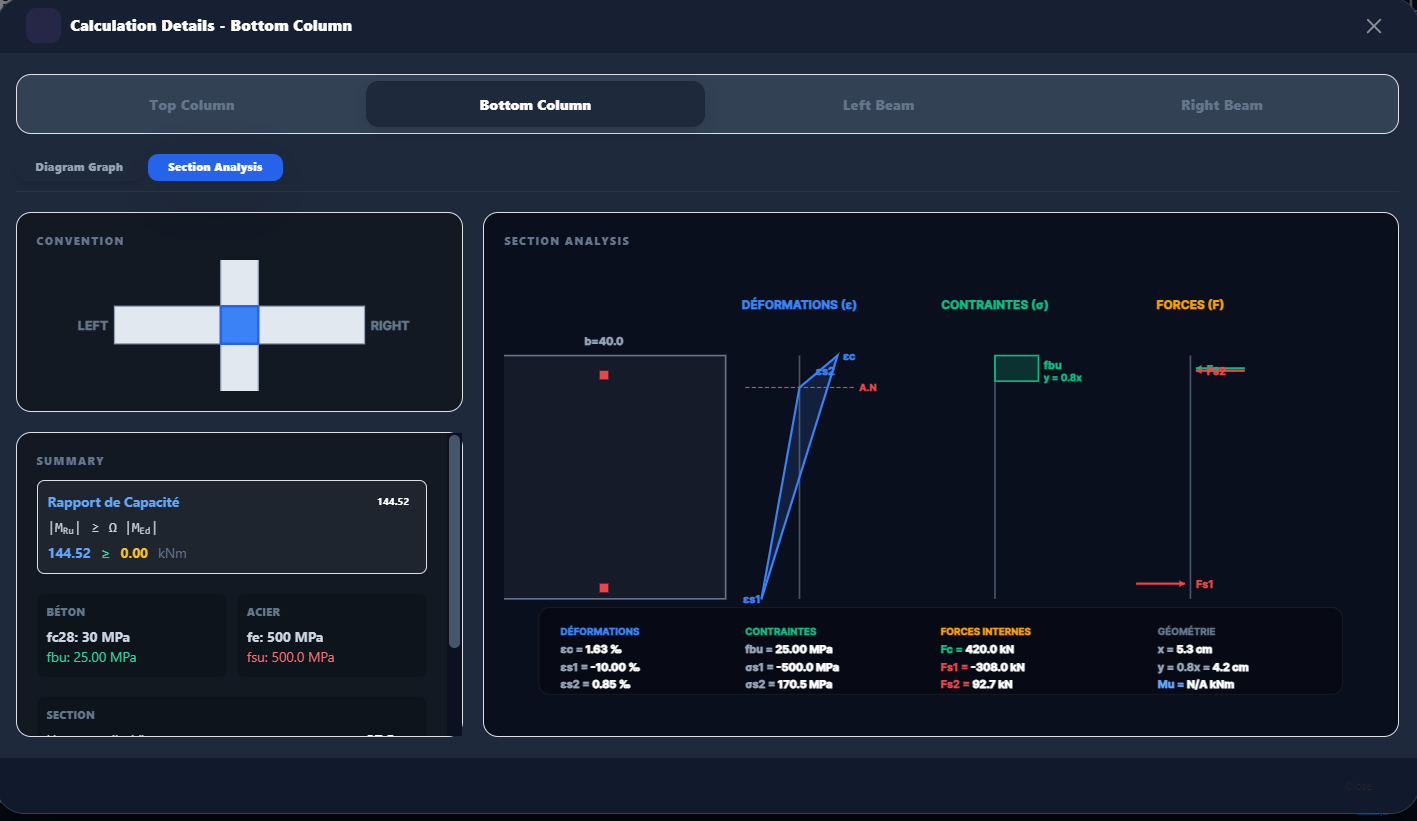Select the Rapport de Capacité summary card
This screenshot has width=1417, height=821.
coord(232,527)
